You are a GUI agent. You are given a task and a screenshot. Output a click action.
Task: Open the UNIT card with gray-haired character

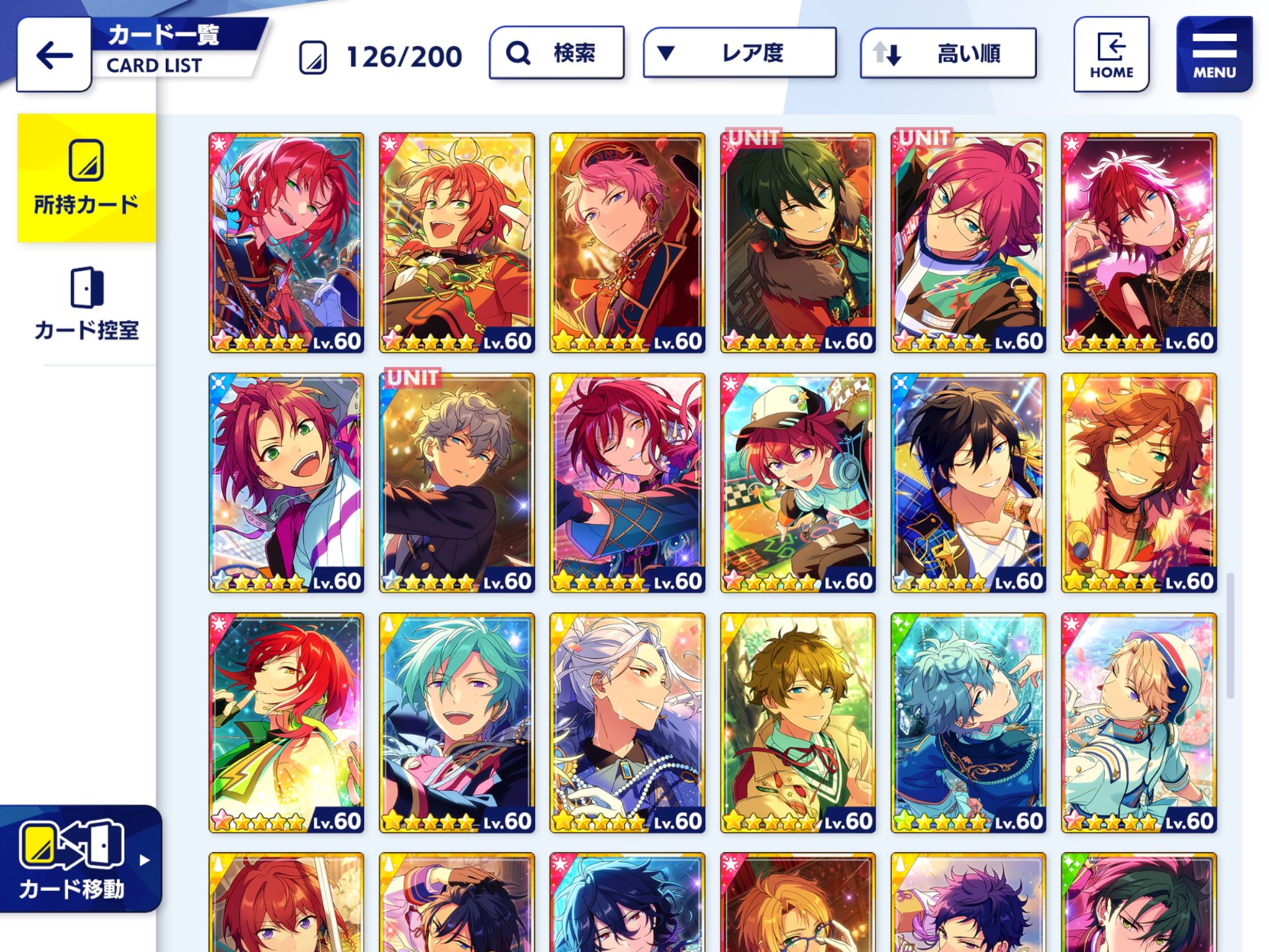coord(457,482)
